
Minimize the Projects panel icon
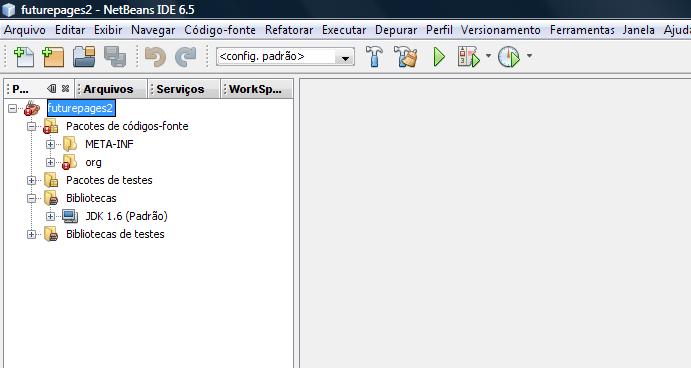(x=52, y=89)
